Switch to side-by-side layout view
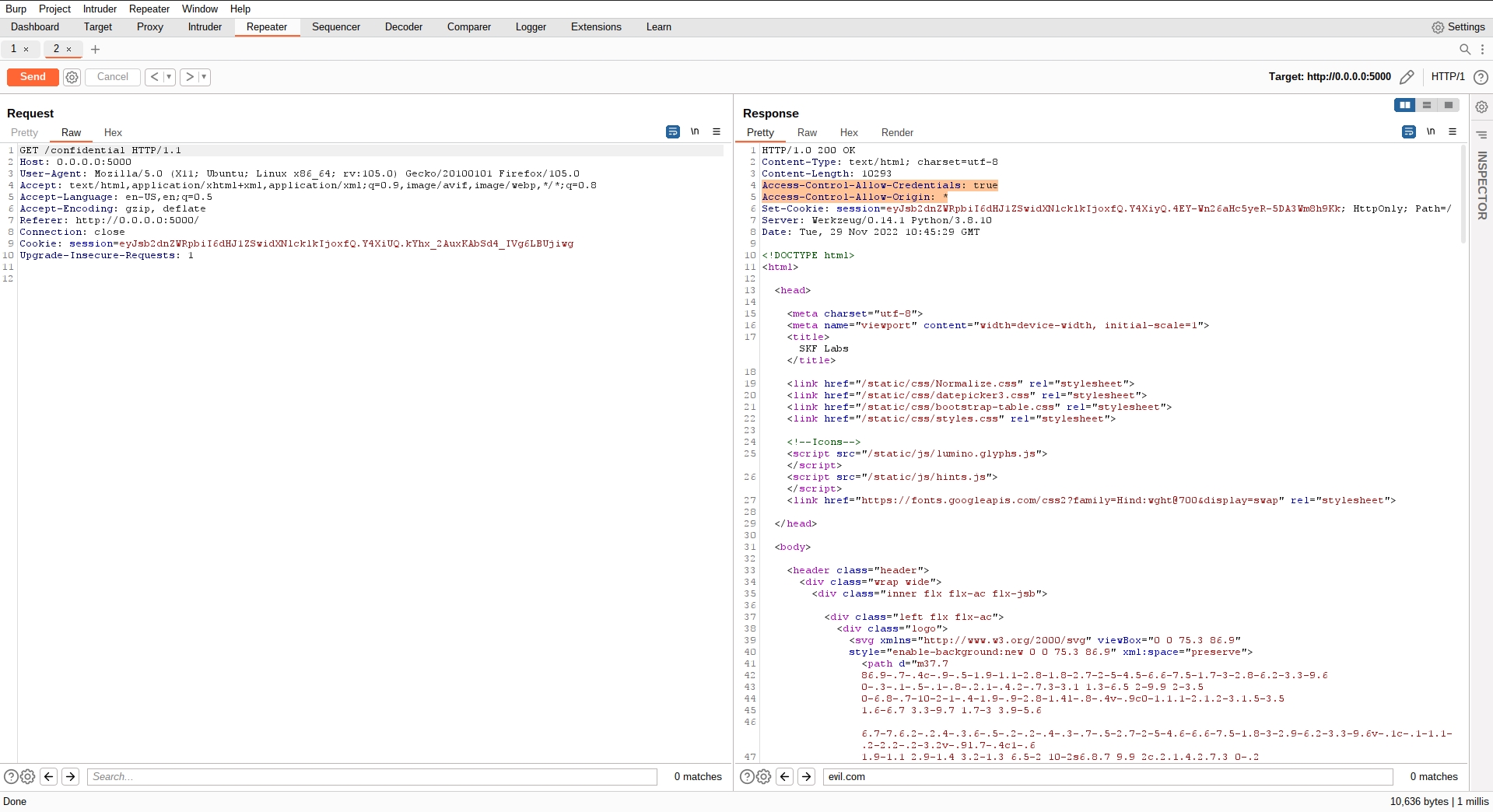The width and height of the screenshot is (1493, 812). [x=1404, y=105]
